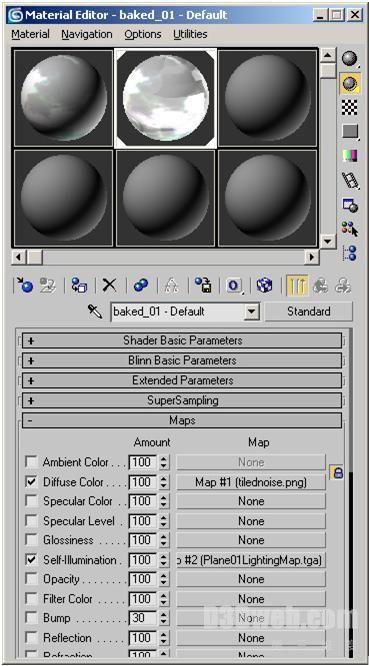The image size is (369, 666).
Task: Click the Reset Map/Material X icon
Action: pos(110,285)
